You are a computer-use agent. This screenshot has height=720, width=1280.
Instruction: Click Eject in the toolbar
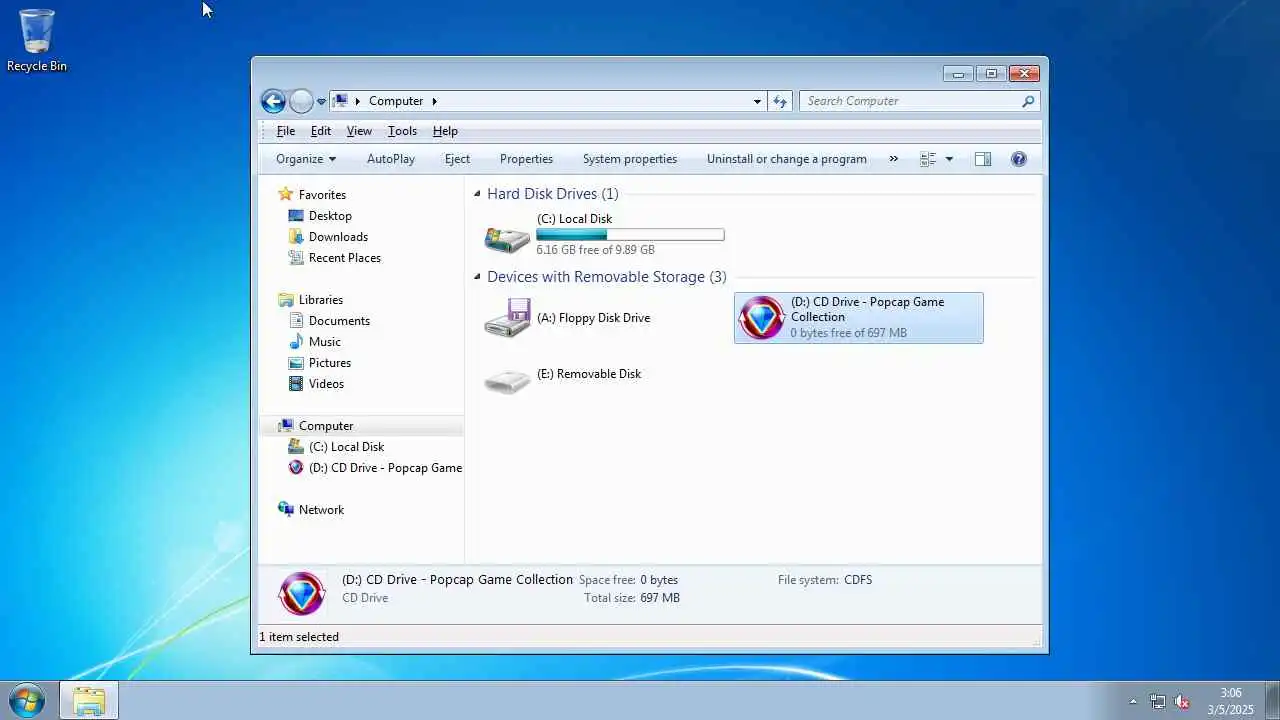click(457, 159)
